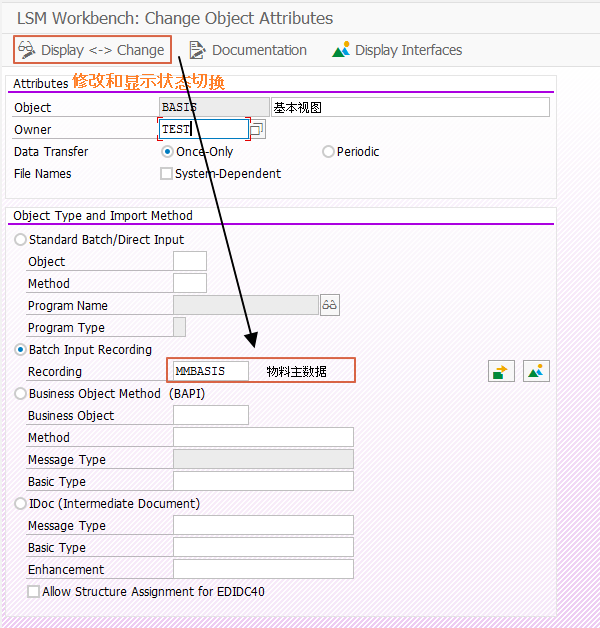
Task: Click Method field under BAPI section
Action: click(263, 437)
